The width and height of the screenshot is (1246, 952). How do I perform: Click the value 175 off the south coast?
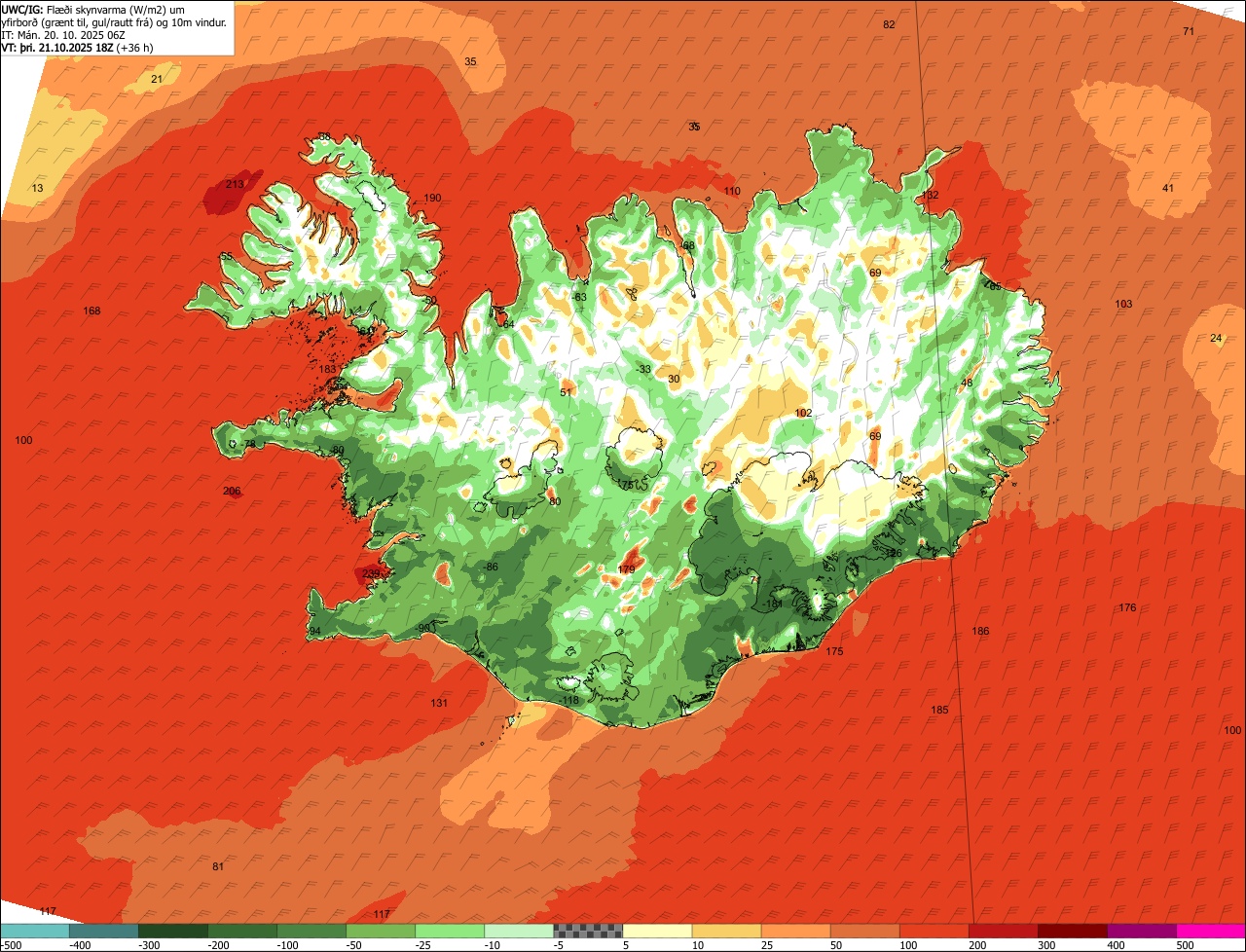[834, 651]
